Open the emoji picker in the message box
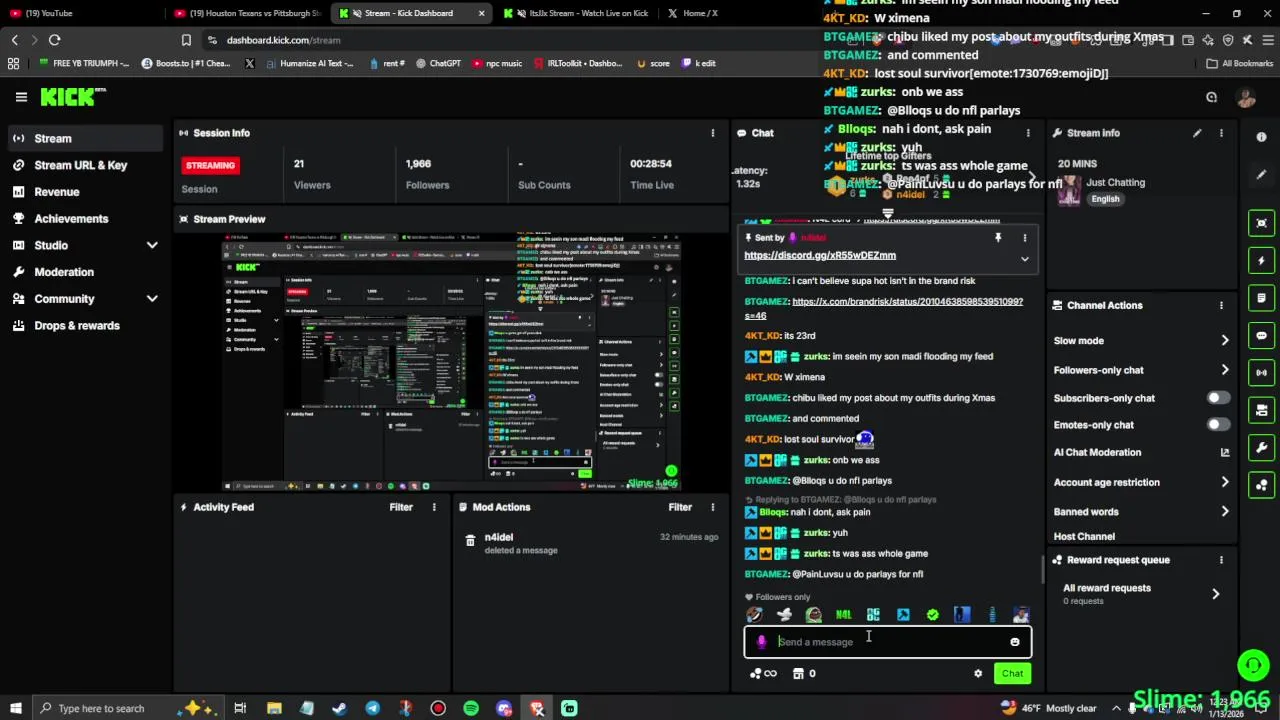The width and height of the screenshot is (1280, 720). [1015, 642]
